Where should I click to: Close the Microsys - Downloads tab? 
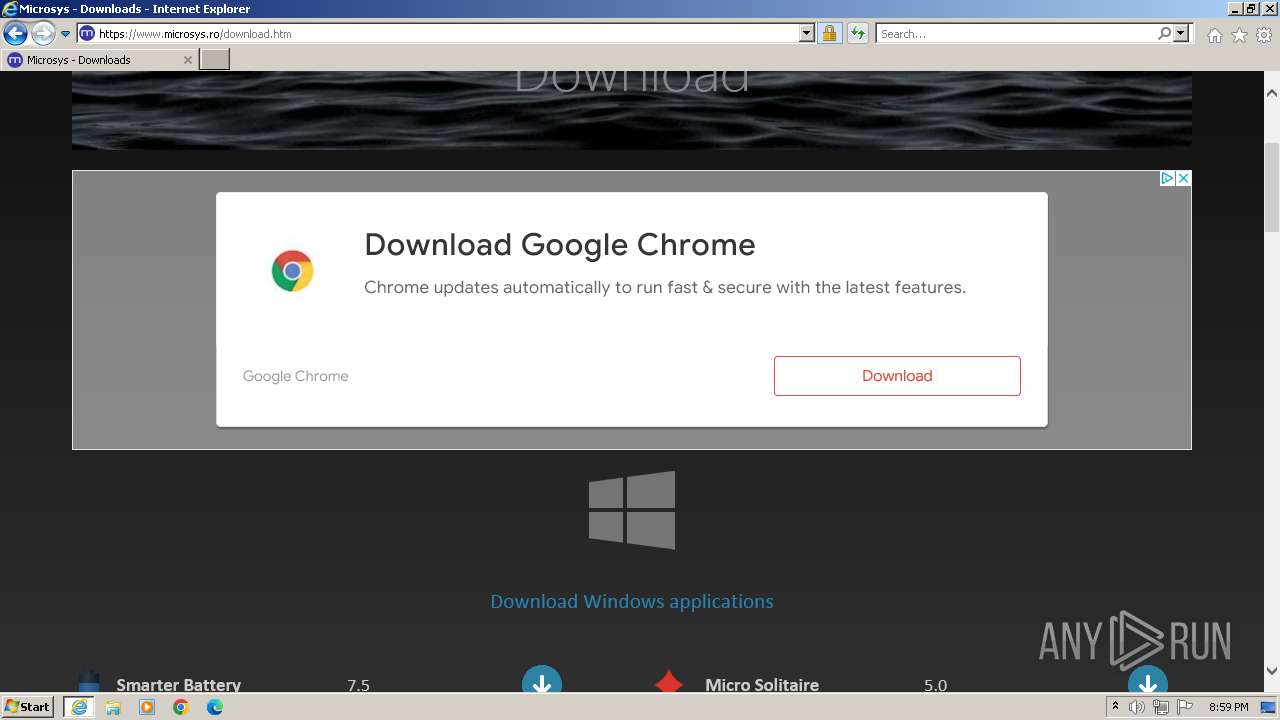coord(187,60)
